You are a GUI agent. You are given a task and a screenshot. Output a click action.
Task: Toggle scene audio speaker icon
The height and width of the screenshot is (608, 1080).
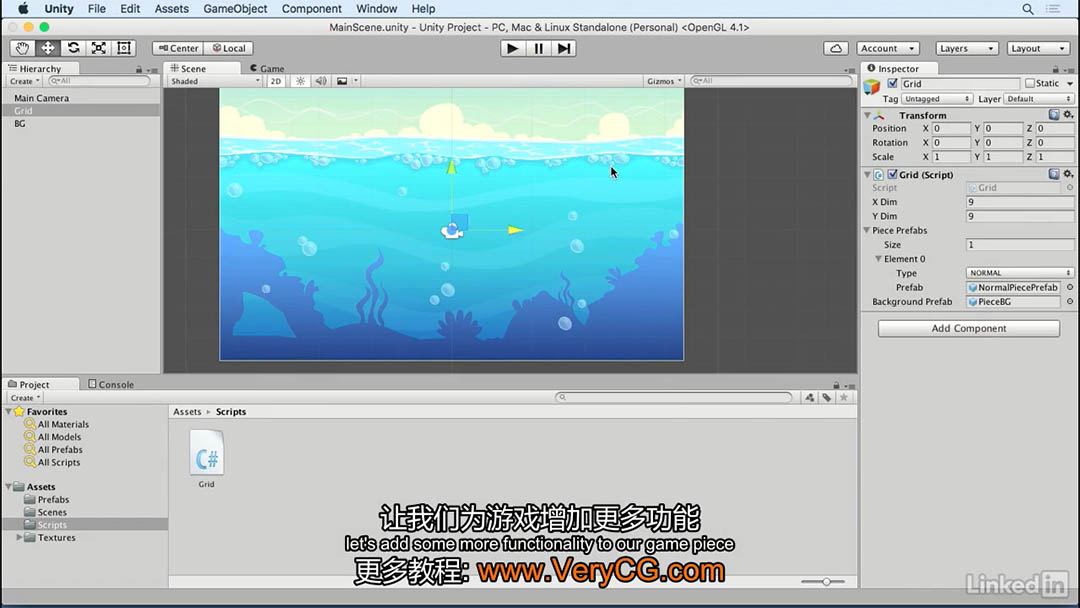coord(321,81)
